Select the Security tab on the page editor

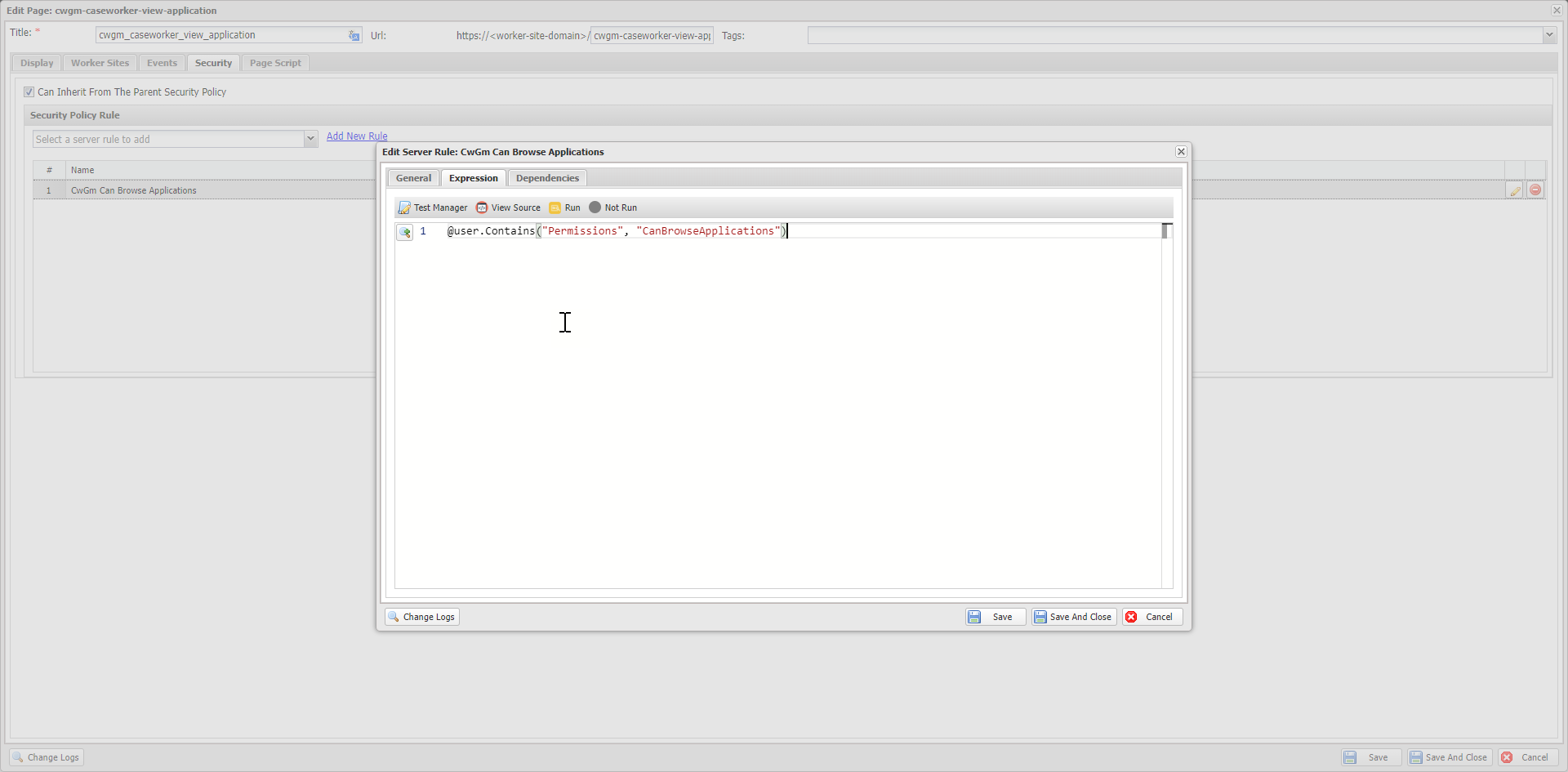pos(213,63)
